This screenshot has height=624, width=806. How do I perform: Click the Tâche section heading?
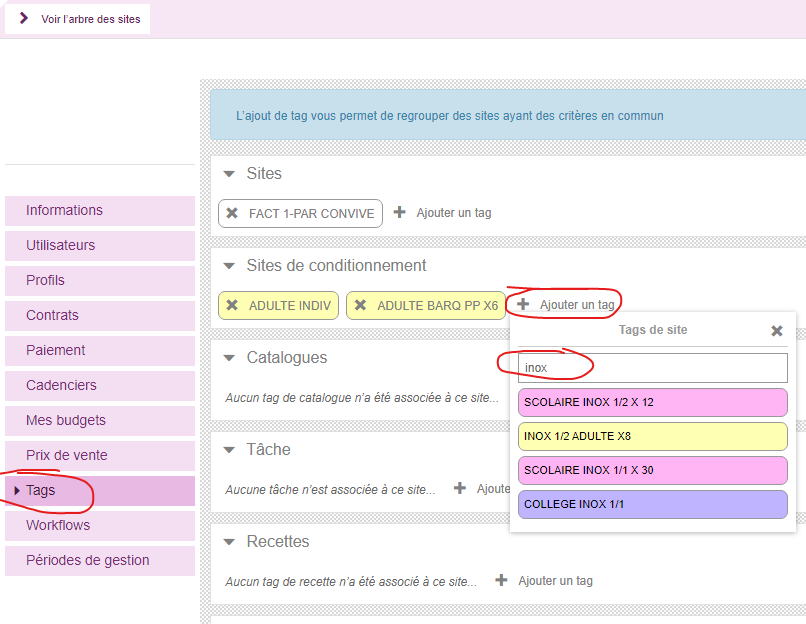click(268, 449)
